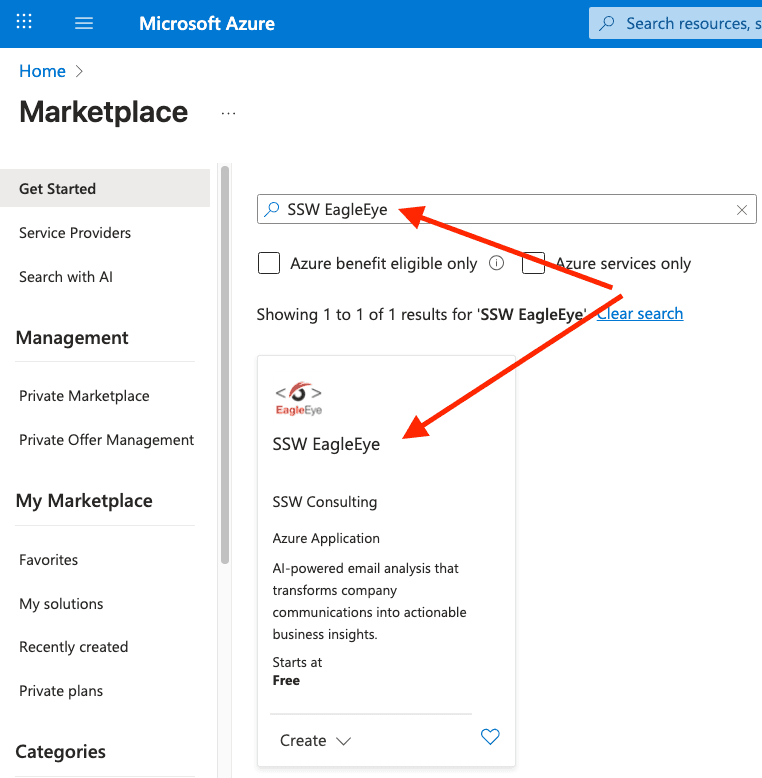Open Search with AI in sidebar
Viewport: 762px width, 778px height.
point(65,276)
